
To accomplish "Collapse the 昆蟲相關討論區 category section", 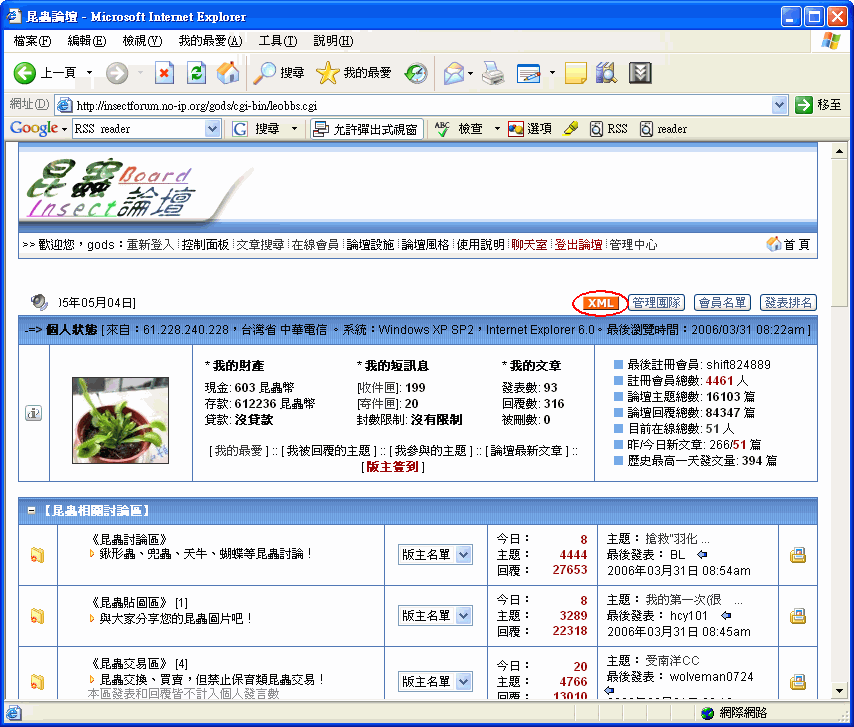I will click(32, 511).
